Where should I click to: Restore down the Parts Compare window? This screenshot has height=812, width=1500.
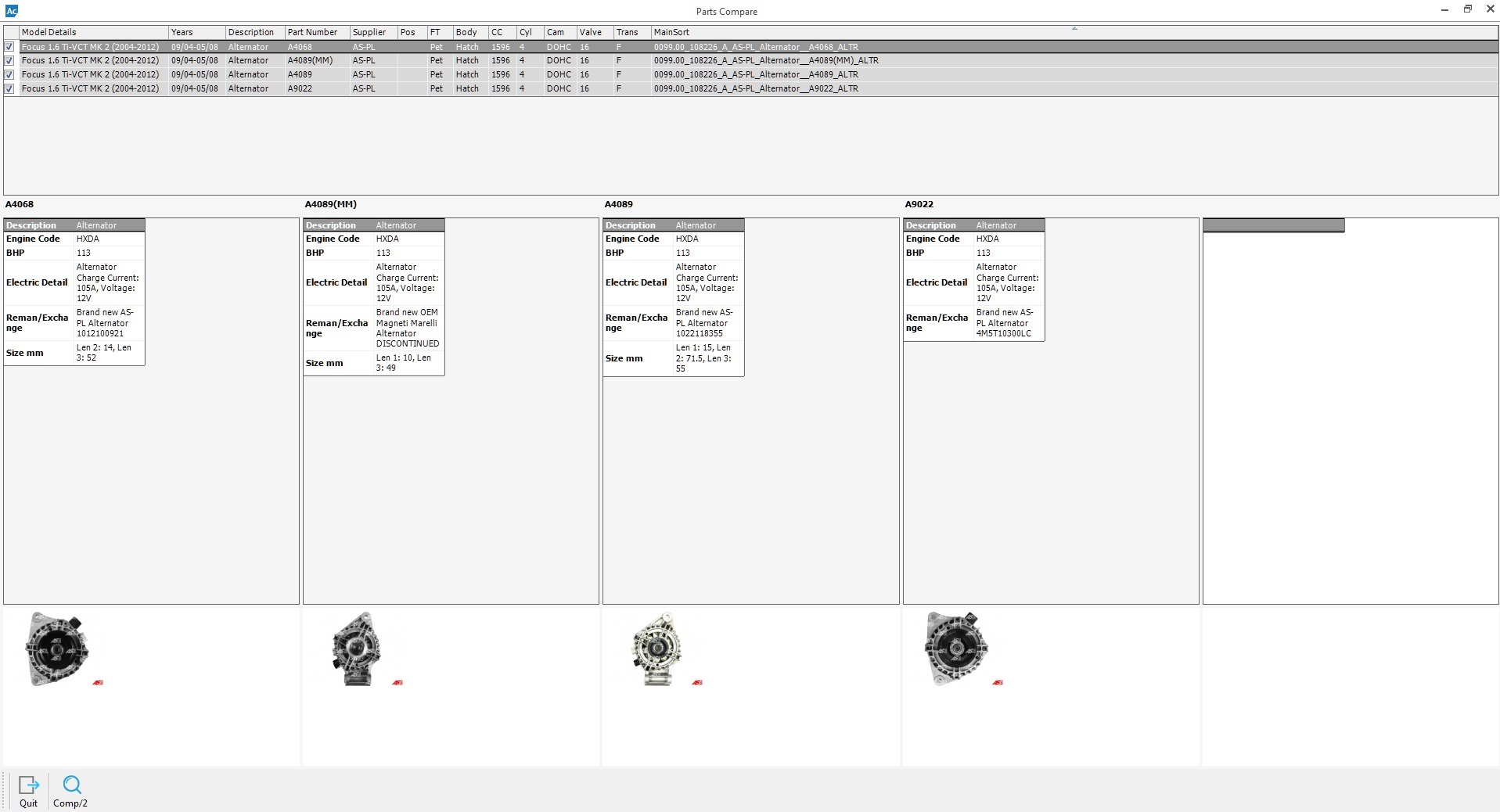click(1467, 9)
